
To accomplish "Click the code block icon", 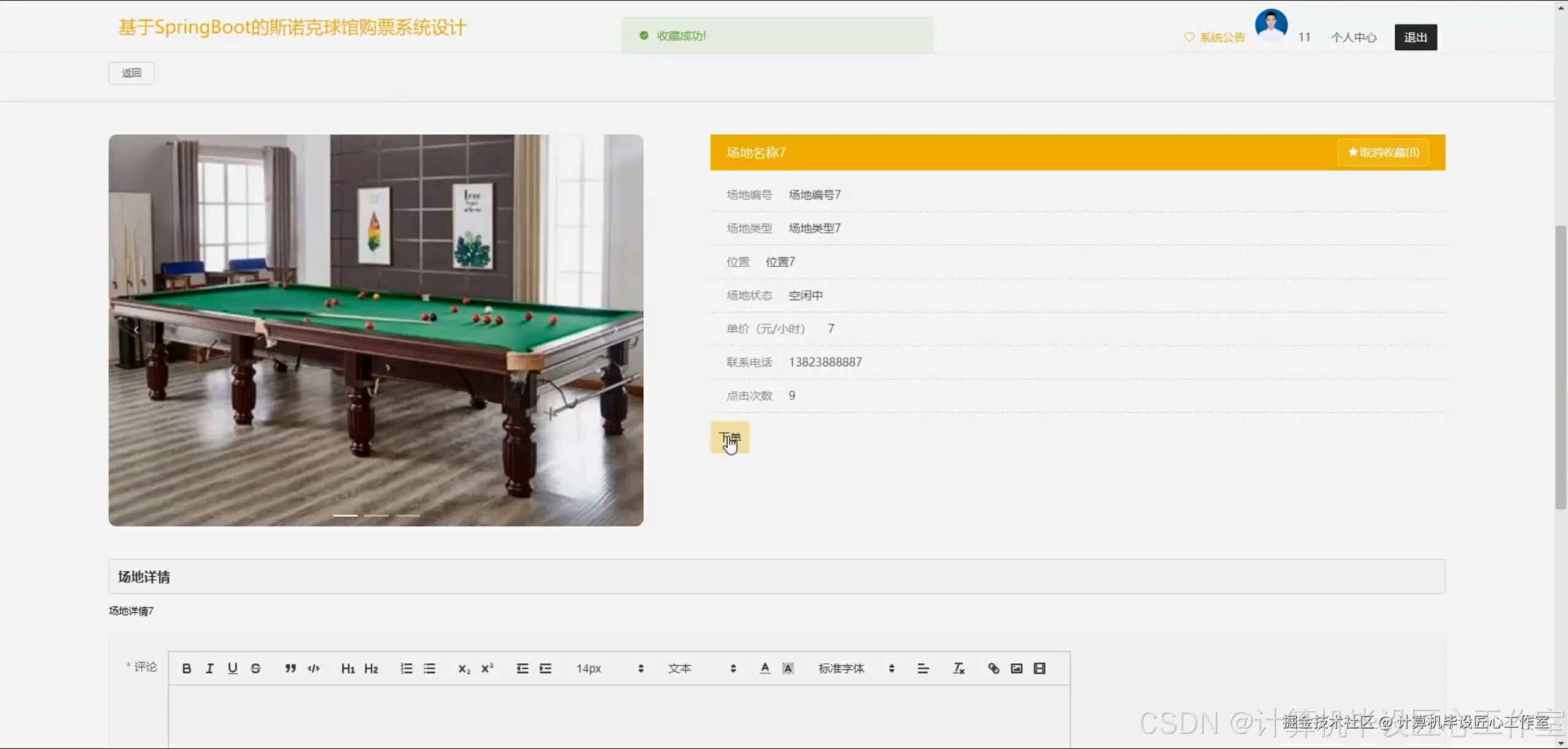I will pos(314,668).
